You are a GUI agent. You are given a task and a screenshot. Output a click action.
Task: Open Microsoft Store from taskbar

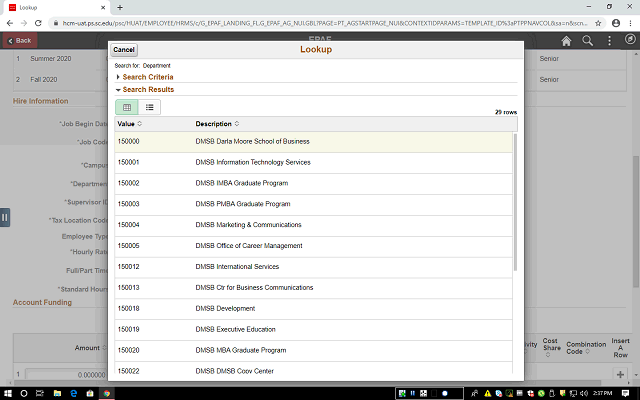[90, 393]
